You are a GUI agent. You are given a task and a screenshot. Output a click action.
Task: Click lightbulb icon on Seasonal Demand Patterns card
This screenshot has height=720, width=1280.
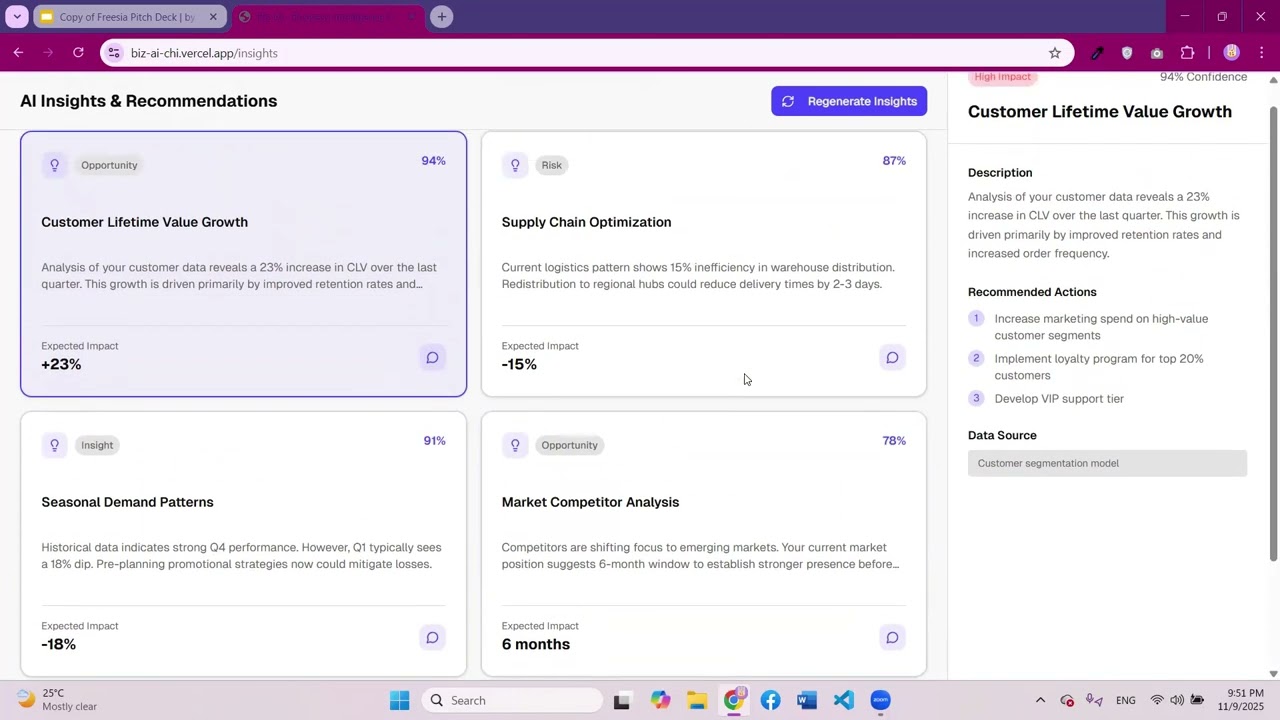(x=55, y=445)
